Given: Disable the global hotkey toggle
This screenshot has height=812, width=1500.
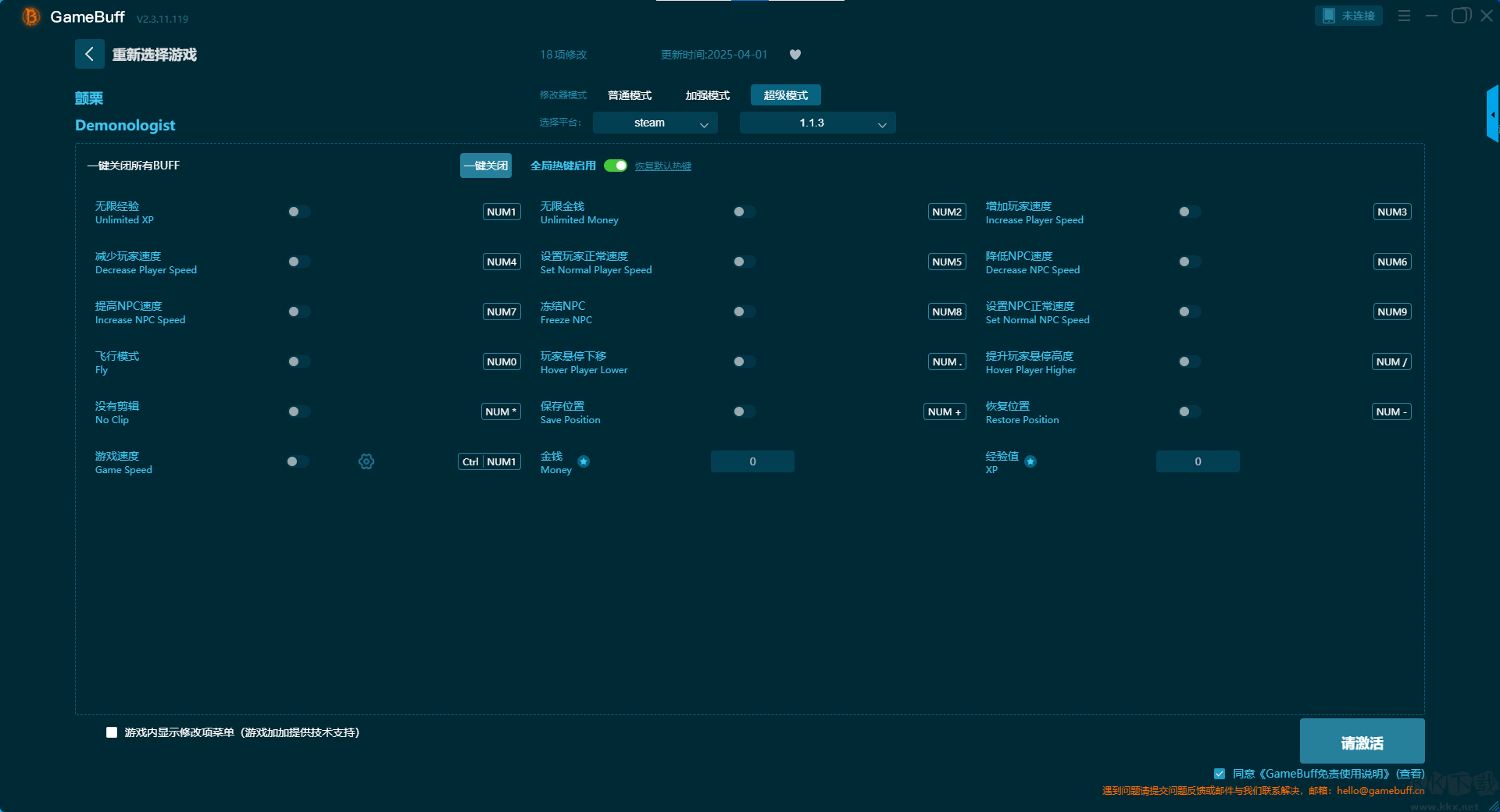Looking at the screenshot, I should pos(616,166).
